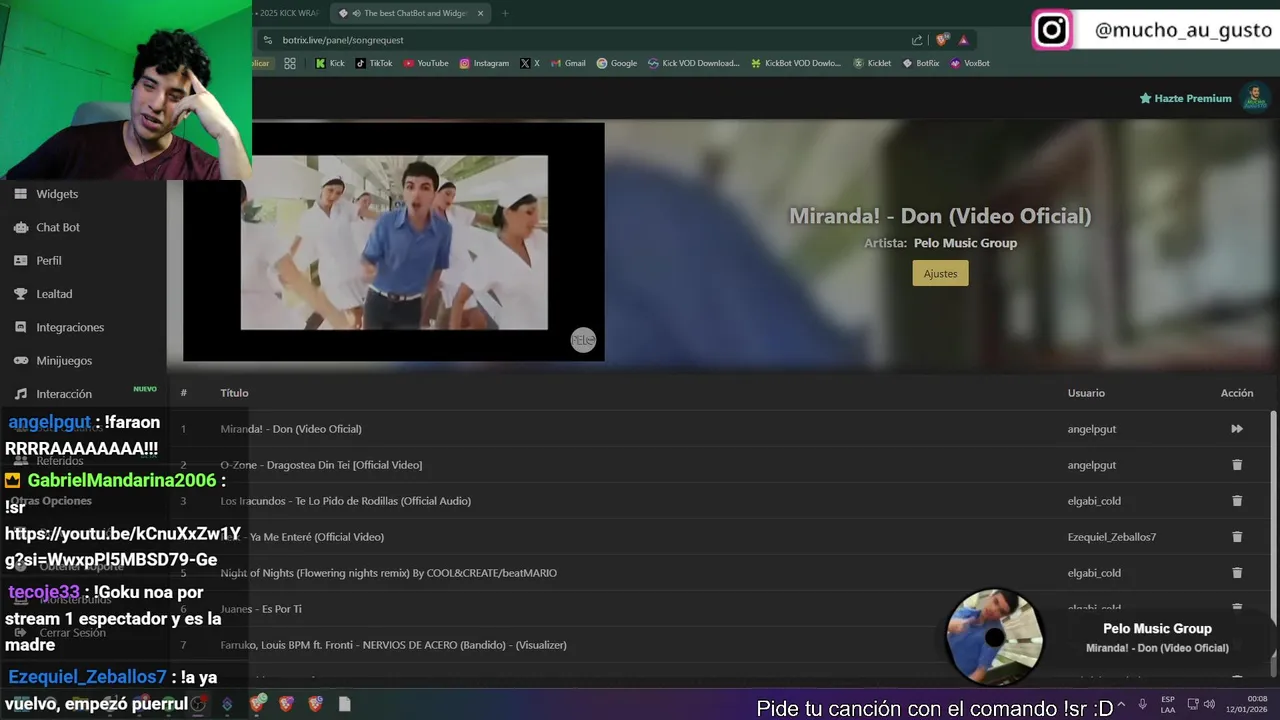Open the Lealtad trophy section
Viewport: 1280px width, 720px height.
pyautogui.click(x=54, y=294)
